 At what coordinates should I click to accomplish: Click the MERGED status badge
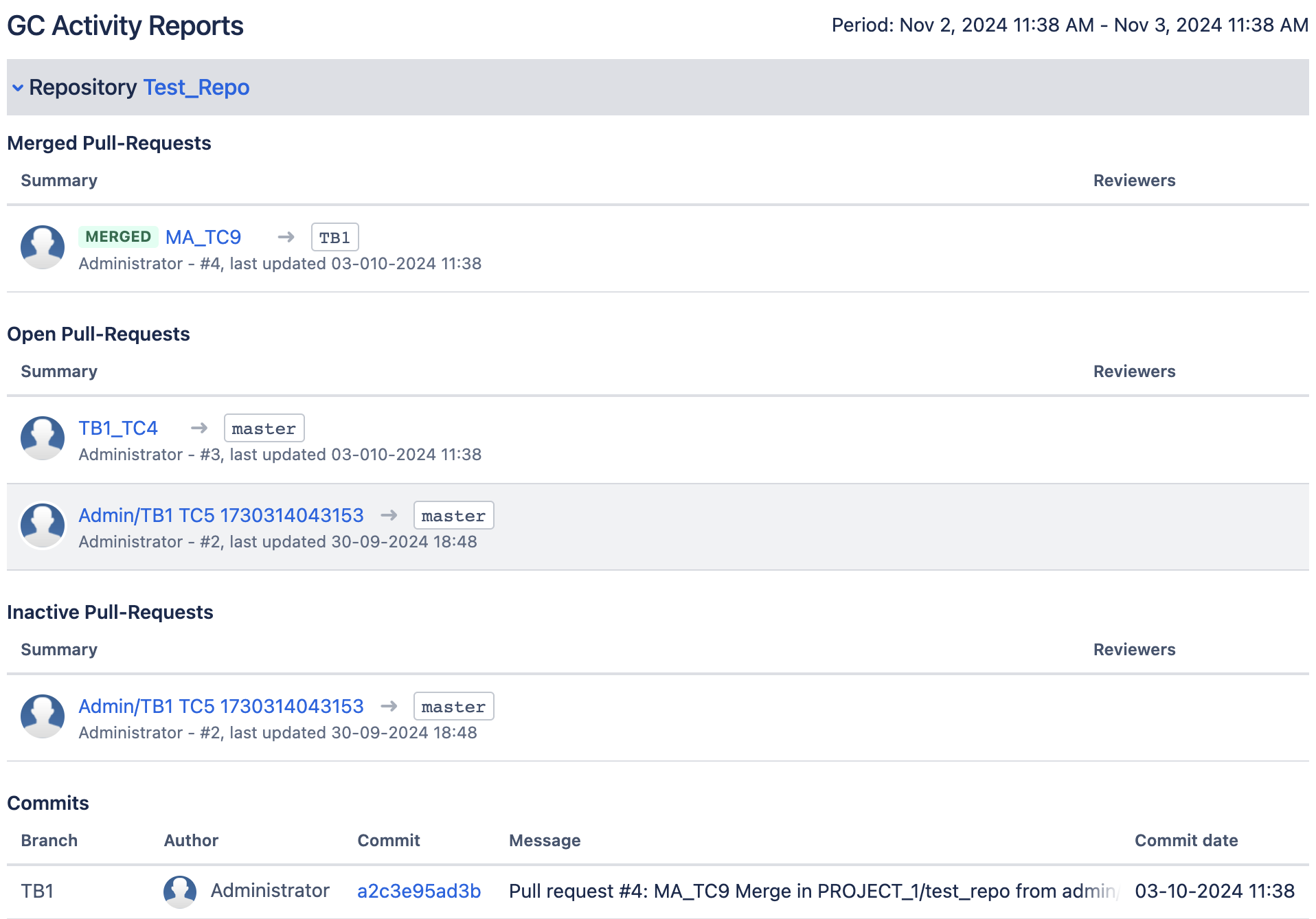pyautogui.click(x=118, y=237)
